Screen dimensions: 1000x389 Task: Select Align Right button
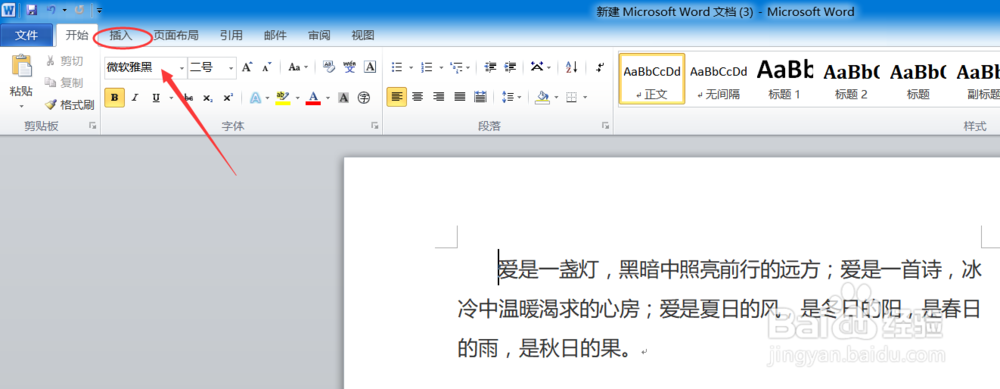[438, 97]
